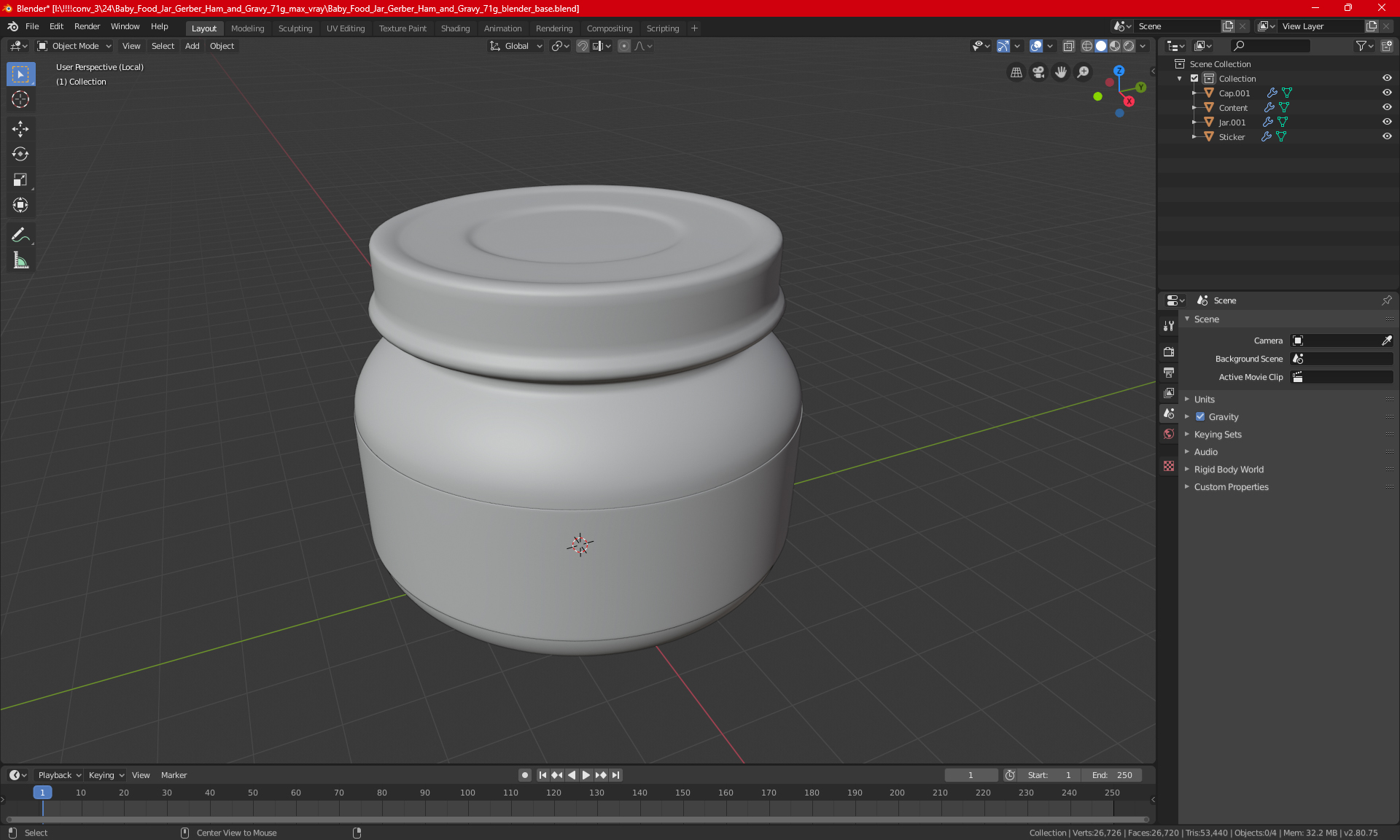The width and height of the screenshot is (1400, 840).
Task: Hide Content object in viewport
Action: (1387, 108)
